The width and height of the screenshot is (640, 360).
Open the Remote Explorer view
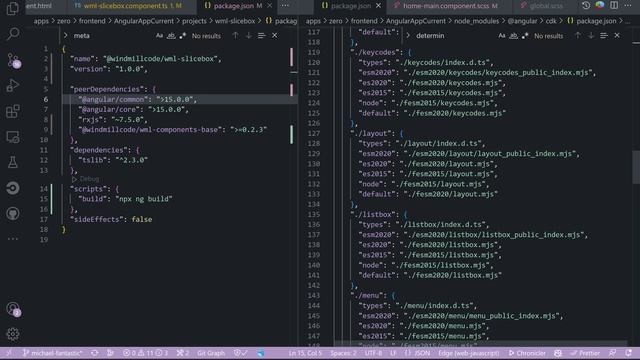[x=13, y=137]
